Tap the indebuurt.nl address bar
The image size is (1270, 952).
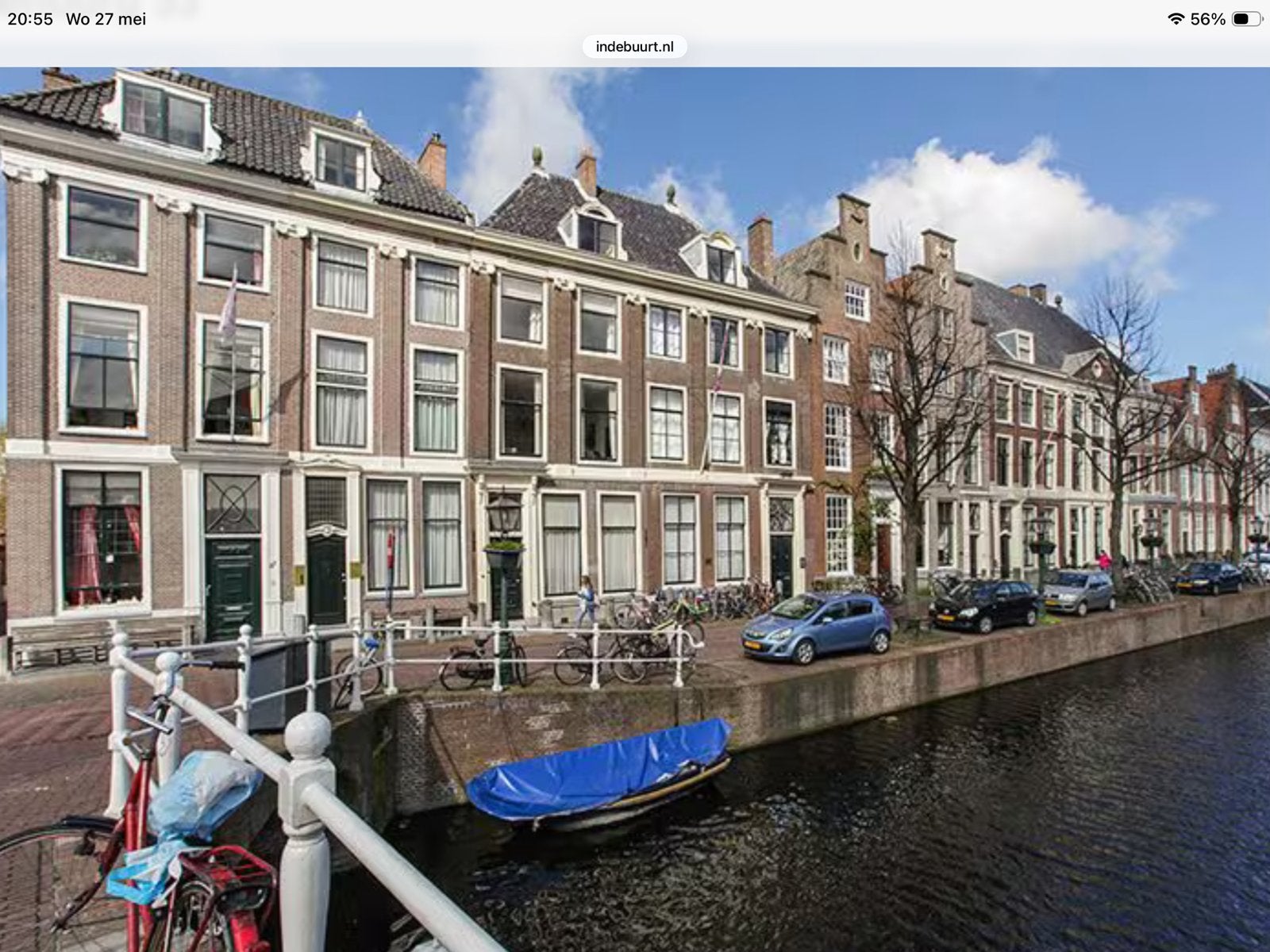click(x=634, y=47)
